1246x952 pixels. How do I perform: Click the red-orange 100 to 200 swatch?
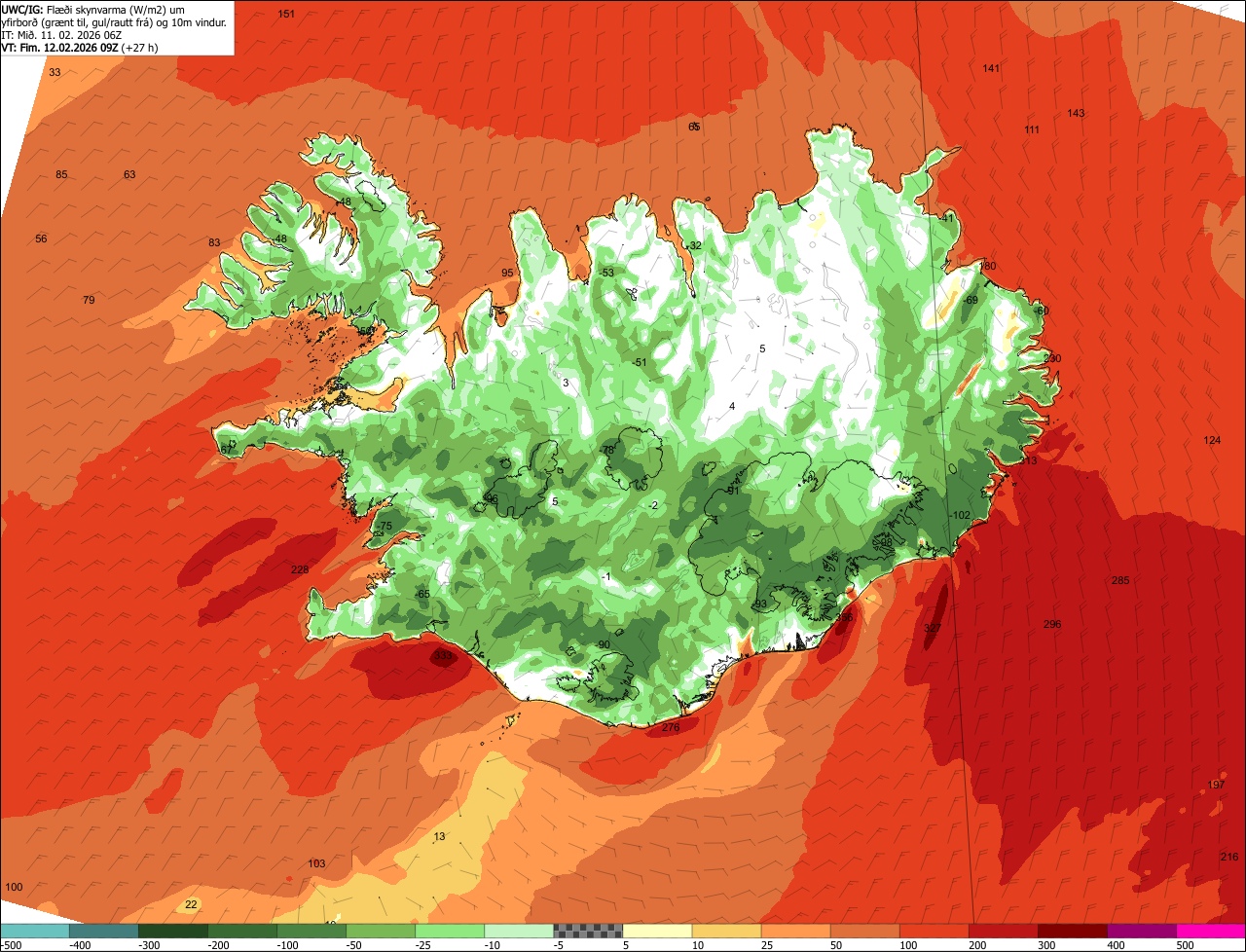coord(934,931)
